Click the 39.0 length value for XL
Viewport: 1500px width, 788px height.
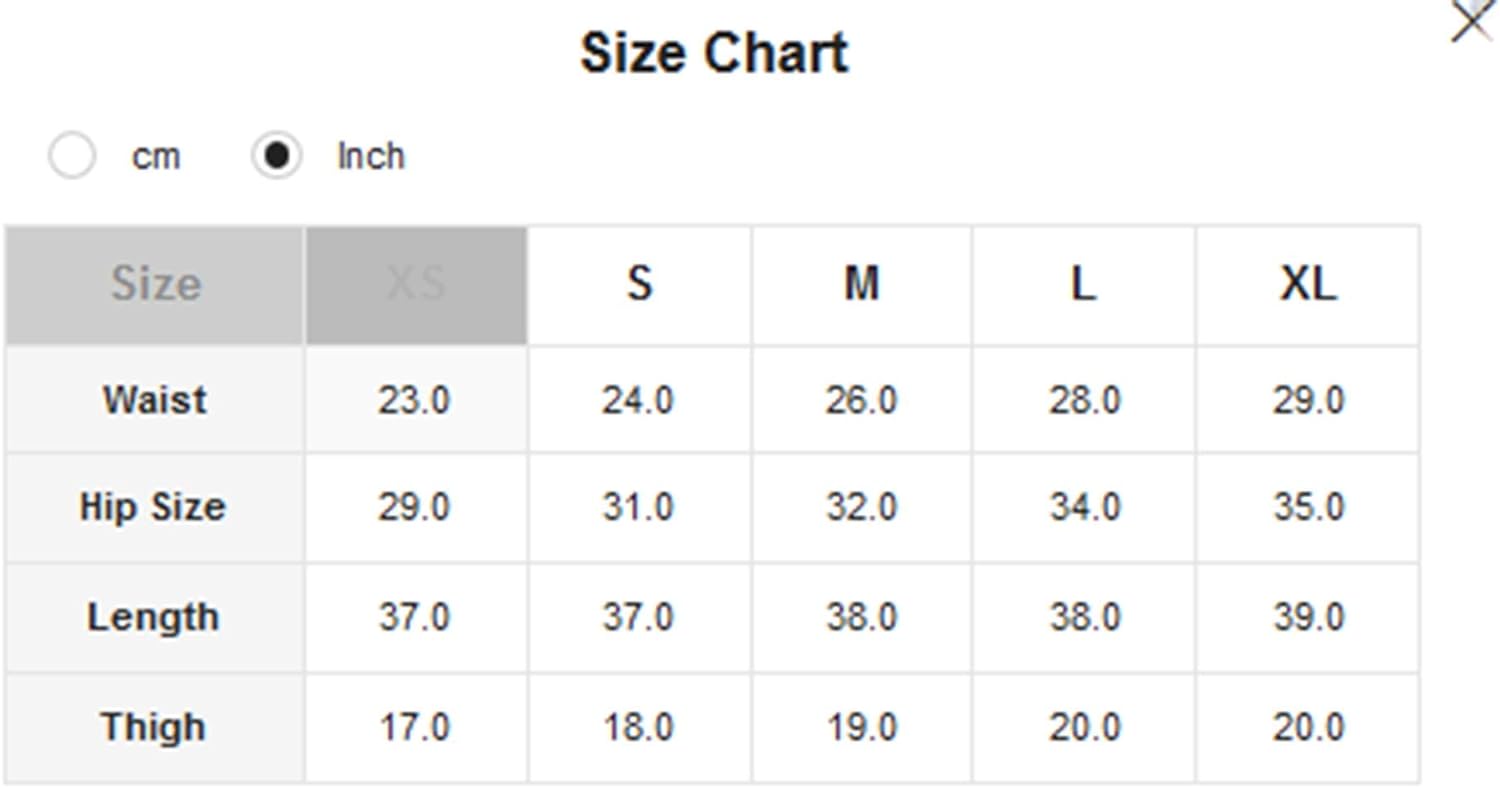(x=1307, y=617)
